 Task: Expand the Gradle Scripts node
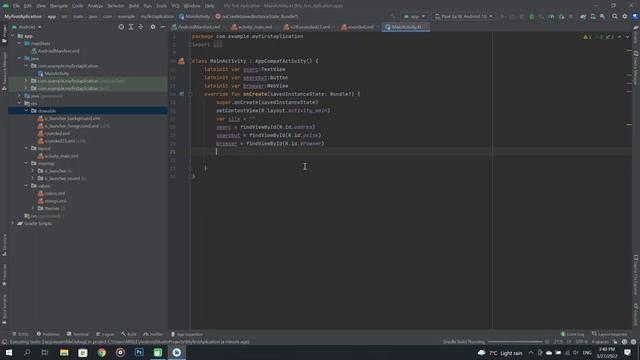point(13,223)
